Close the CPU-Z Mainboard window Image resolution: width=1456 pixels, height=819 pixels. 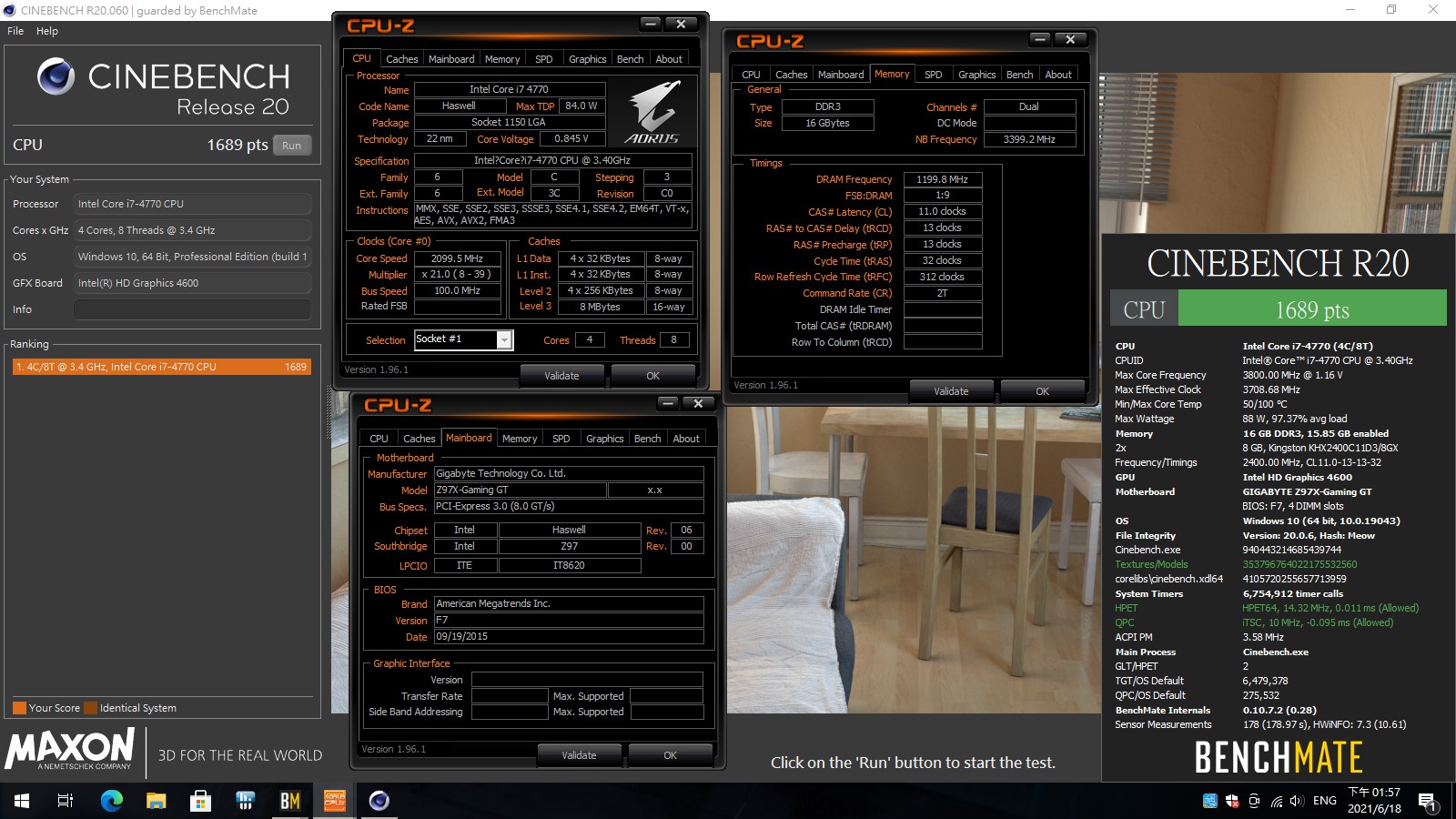pos(698,403)
